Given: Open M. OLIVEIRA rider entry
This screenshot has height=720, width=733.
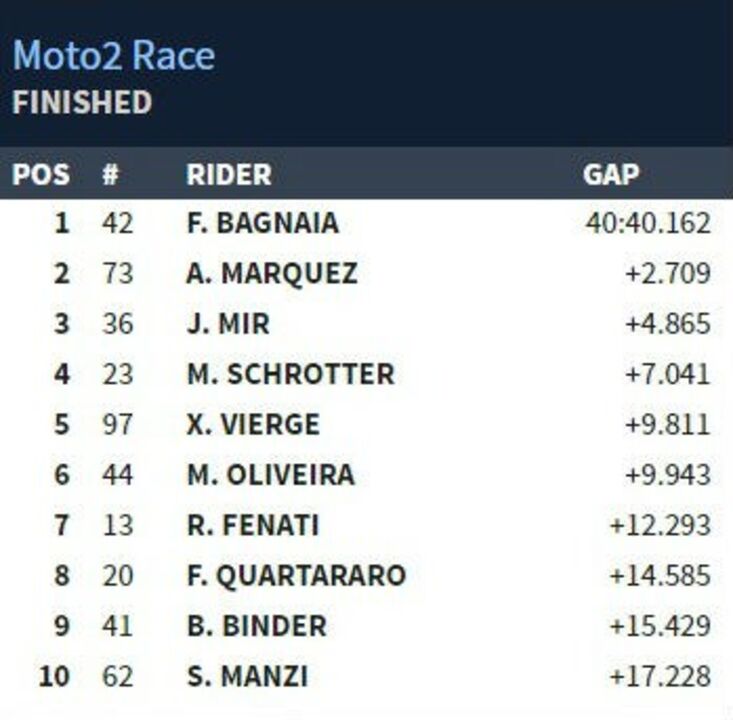Looking at the screenshot, I should pos(271,475).
